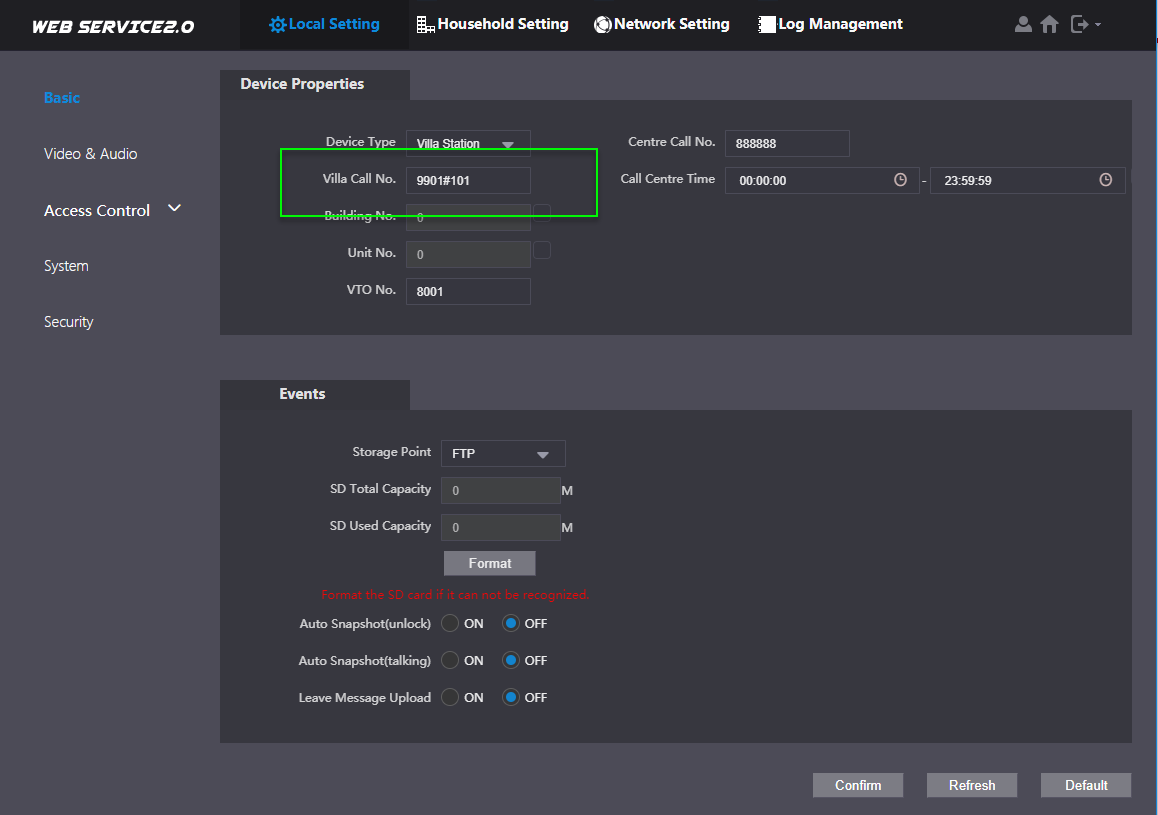Click the Household Setting building icon
Image resolution: width=1158 pixels, height=815 pixels.
(426, 24)
